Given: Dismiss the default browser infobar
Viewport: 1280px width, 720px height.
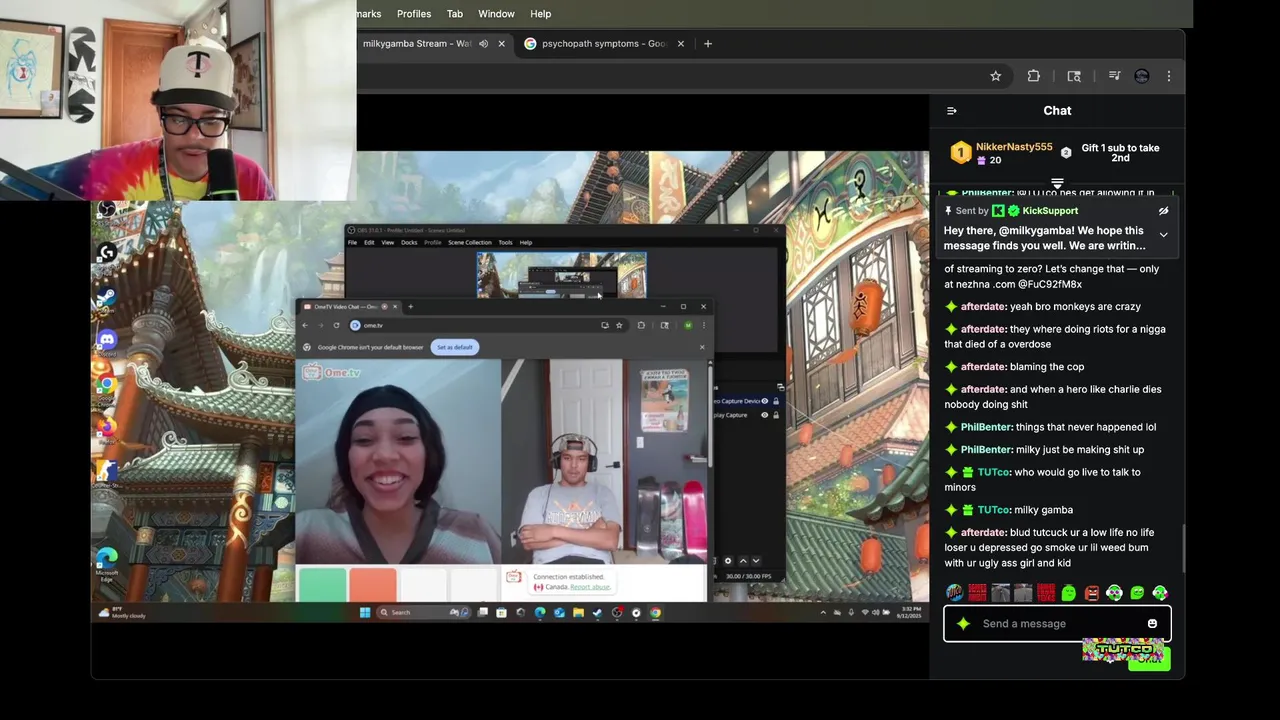Looking at the screenshot, I should click(x=701, y=347).
